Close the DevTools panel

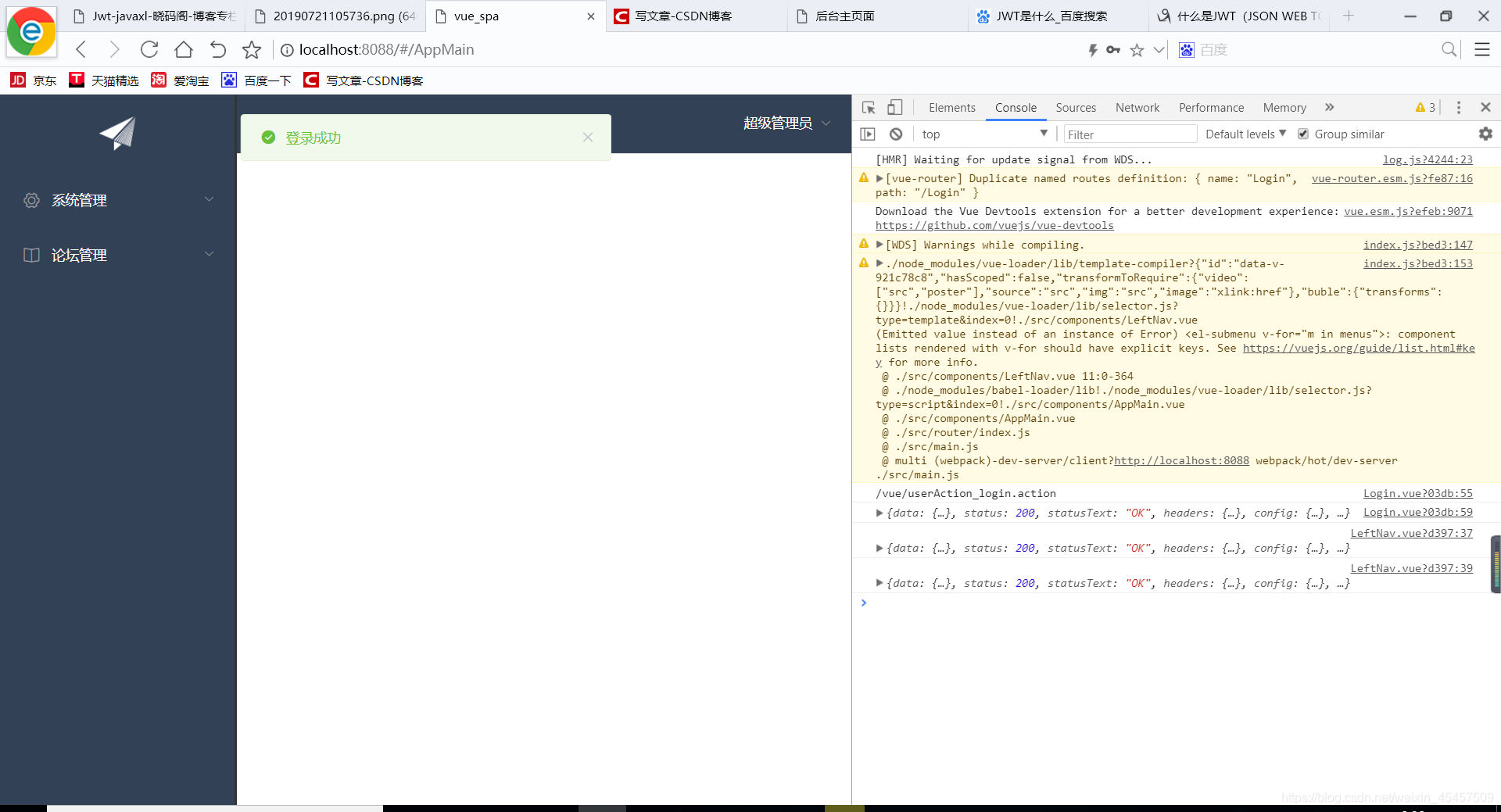tap(1485, 107)
